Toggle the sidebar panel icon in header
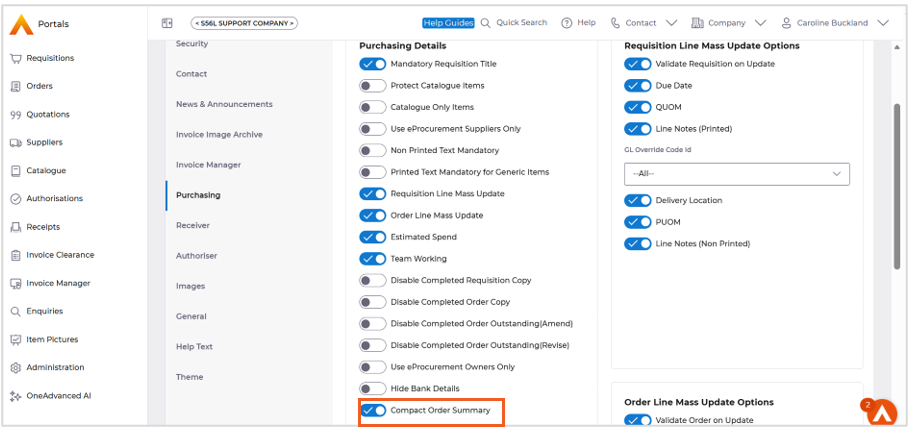The height and width of the screenshot is (433, 919). (x=167, y=23)
